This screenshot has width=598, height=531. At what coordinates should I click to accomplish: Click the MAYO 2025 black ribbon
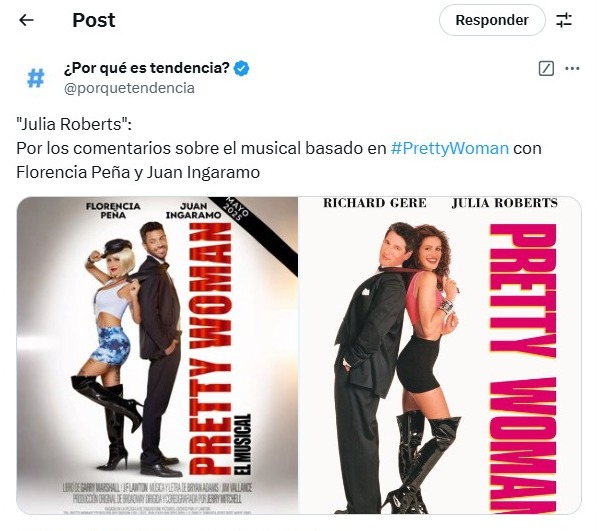click(254, 235)
